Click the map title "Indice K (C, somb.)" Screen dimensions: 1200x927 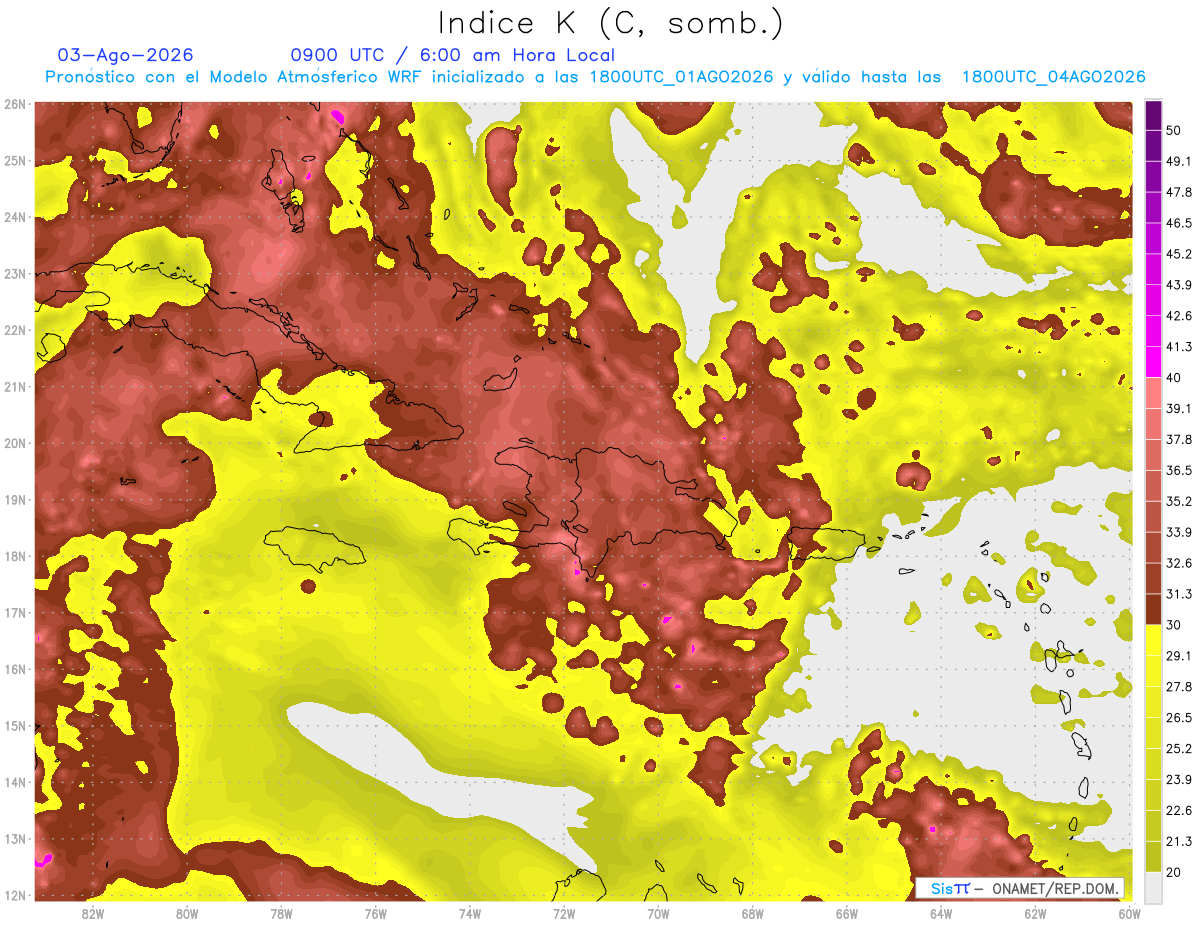point(611,24)
